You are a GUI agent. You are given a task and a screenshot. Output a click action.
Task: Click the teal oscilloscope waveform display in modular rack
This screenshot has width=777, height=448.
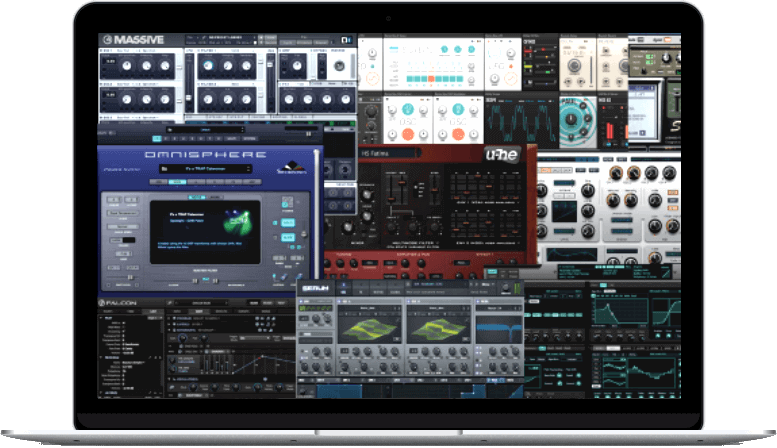coord(521,123)
